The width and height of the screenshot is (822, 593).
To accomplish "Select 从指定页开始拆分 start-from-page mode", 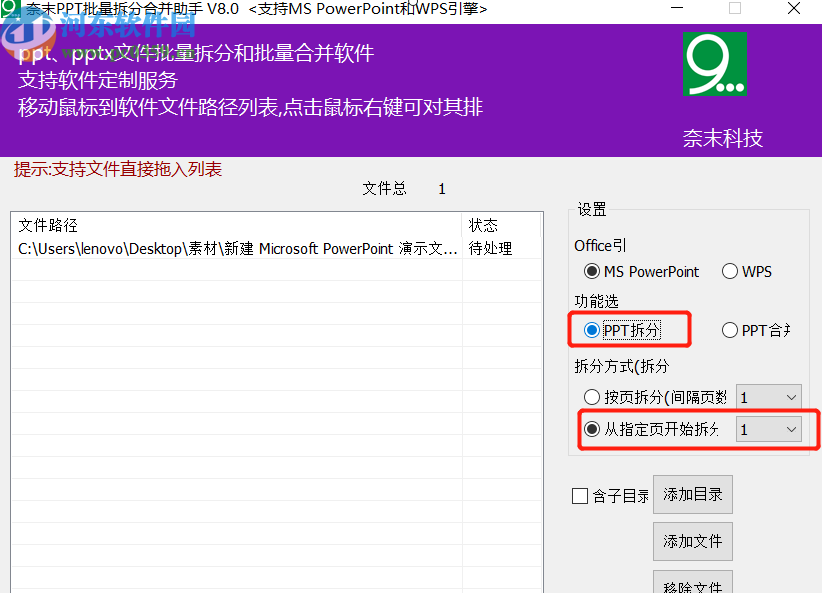I will point(590,429).
